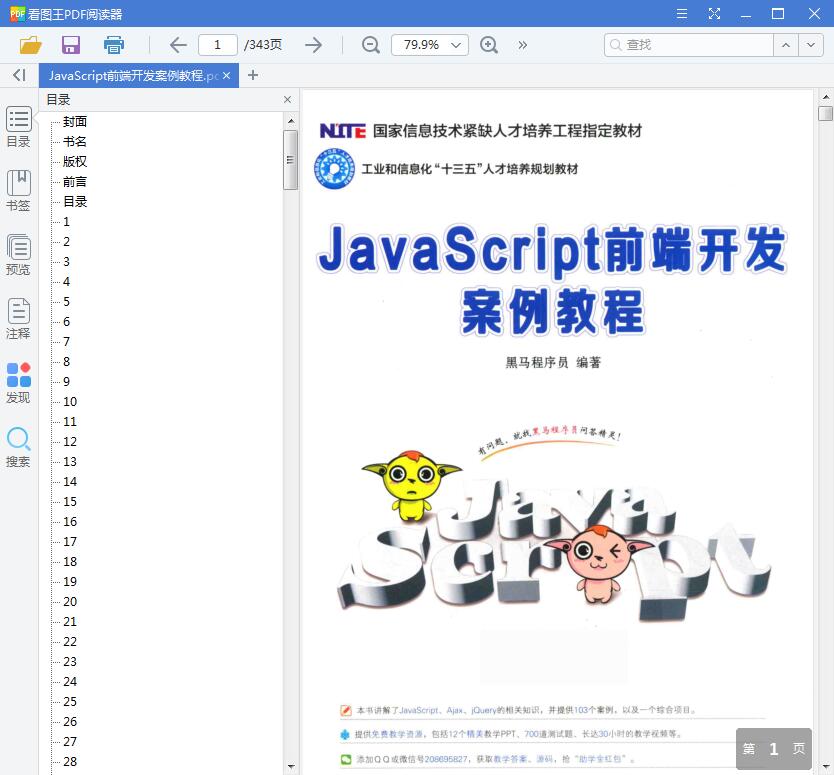Jump to chapter 24 in outline
Screen dimensions: 834x775
70,681
